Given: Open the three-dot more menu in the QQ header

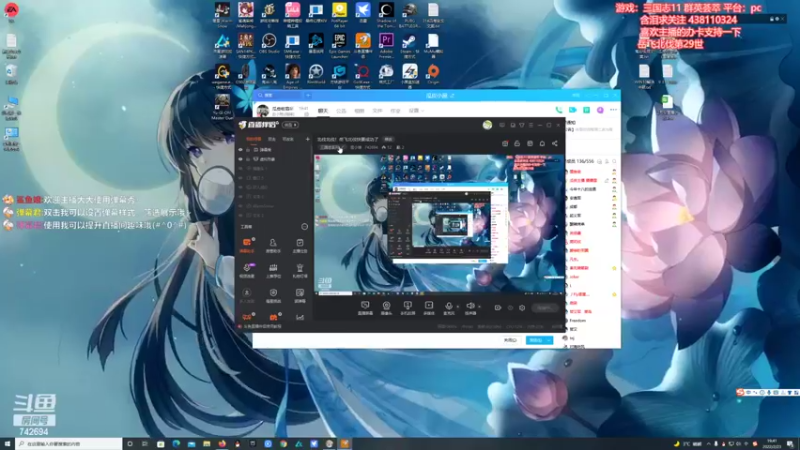Looking at the screenshot, I should [613, 110].
